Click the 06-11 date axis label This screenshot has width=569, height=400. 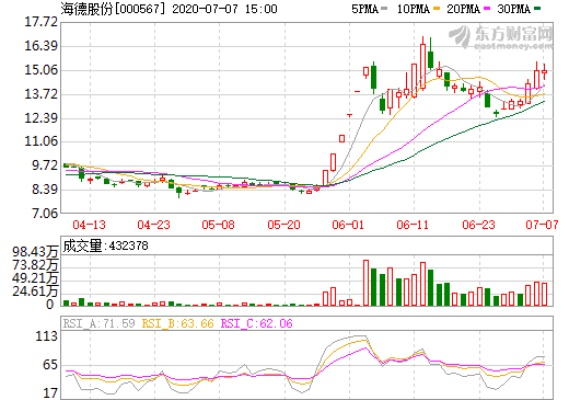412,225
